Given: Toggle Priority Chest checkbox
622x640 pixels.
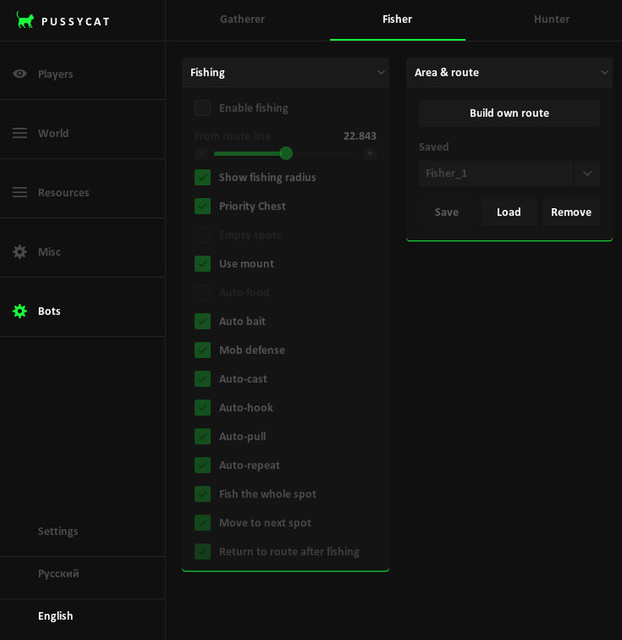Looking at the screenshot, I should point(203,206).
